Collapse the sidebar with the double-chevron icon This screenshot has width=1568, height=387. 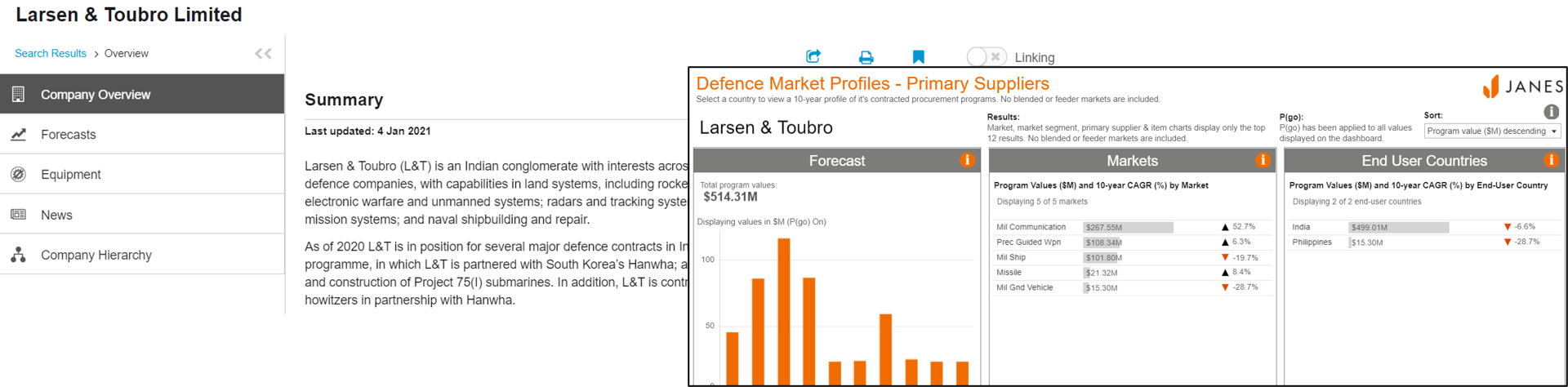263,54
